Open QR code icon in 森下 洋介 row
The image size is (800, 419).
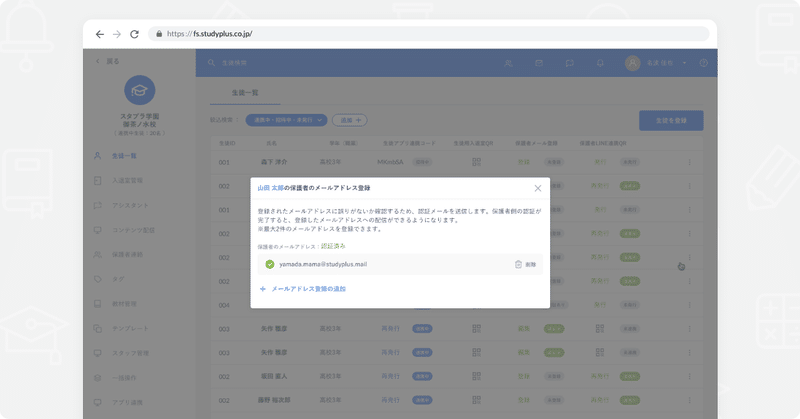click(x=477, y=162)
